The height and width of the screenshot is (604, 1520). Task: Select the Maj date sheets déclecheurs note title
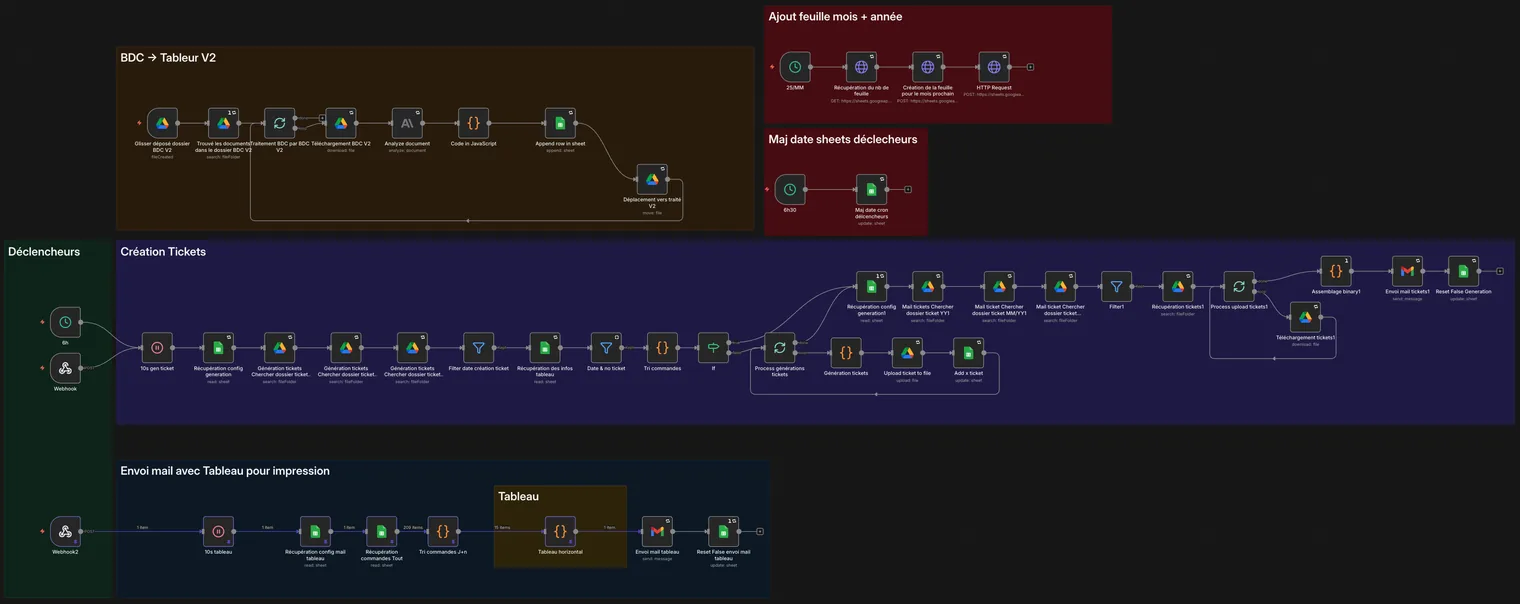(x=842, y=139)
